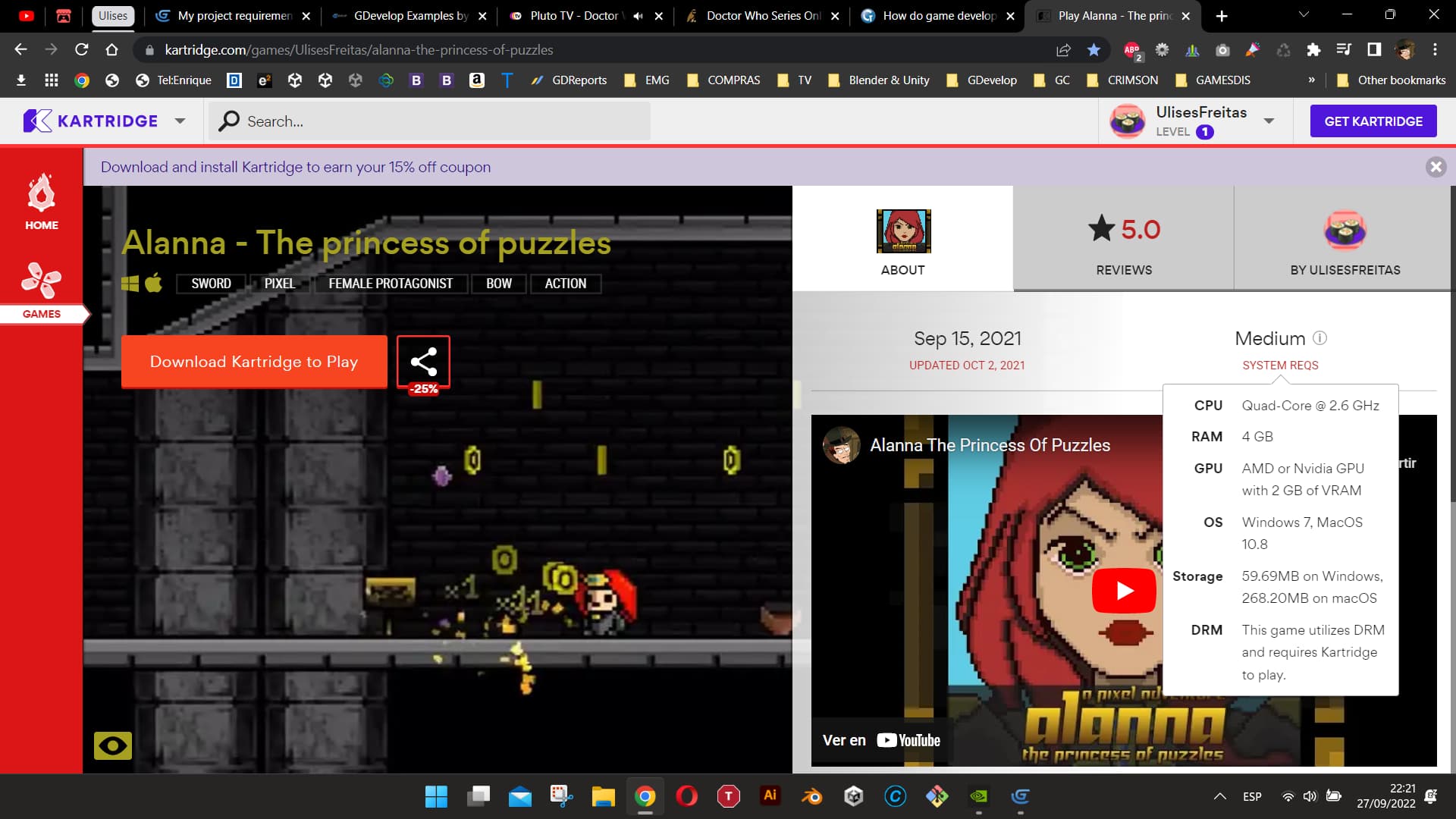Image resolution: width=1456 pixels, height=819 pixels.
Task: Open the BY ULISESFREITAS tab
Action: [1345, 239]
